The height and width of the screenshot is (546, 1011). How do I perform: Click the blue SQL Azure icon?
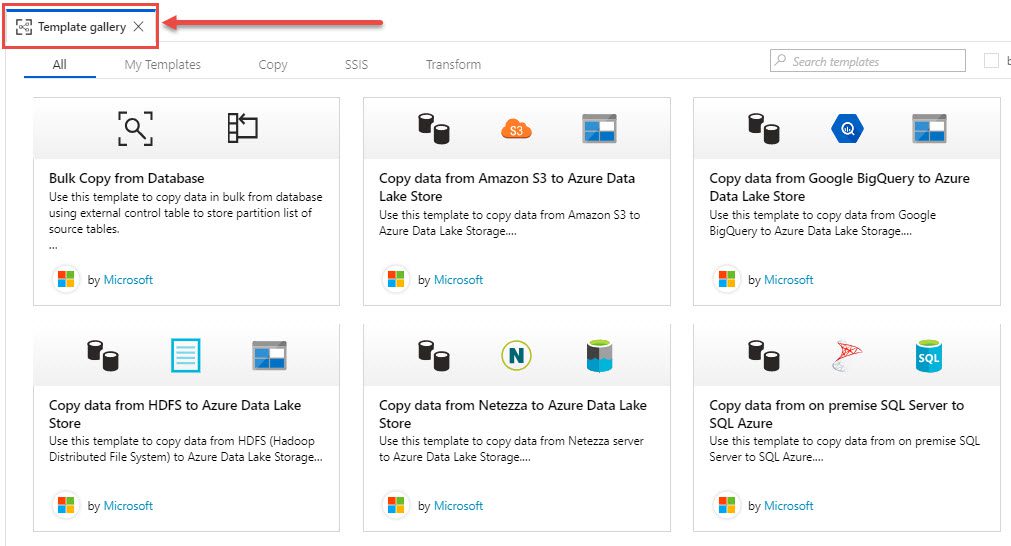(929, 356)
